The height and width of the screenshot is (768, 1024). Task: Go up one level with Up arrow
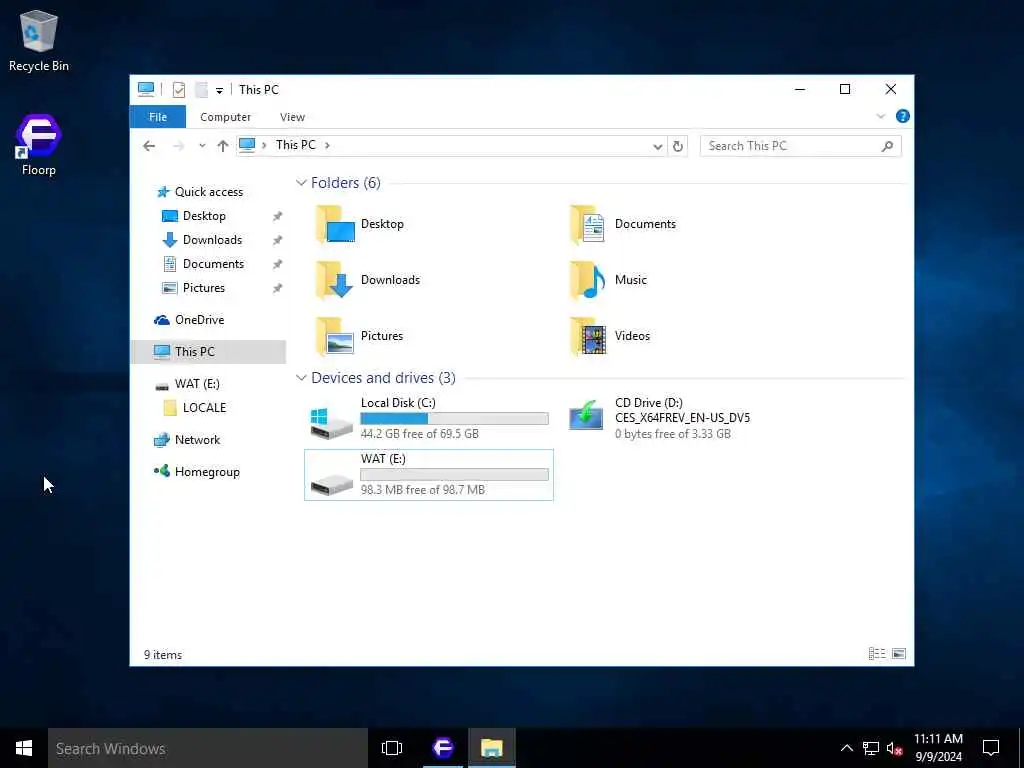point(223,146)
